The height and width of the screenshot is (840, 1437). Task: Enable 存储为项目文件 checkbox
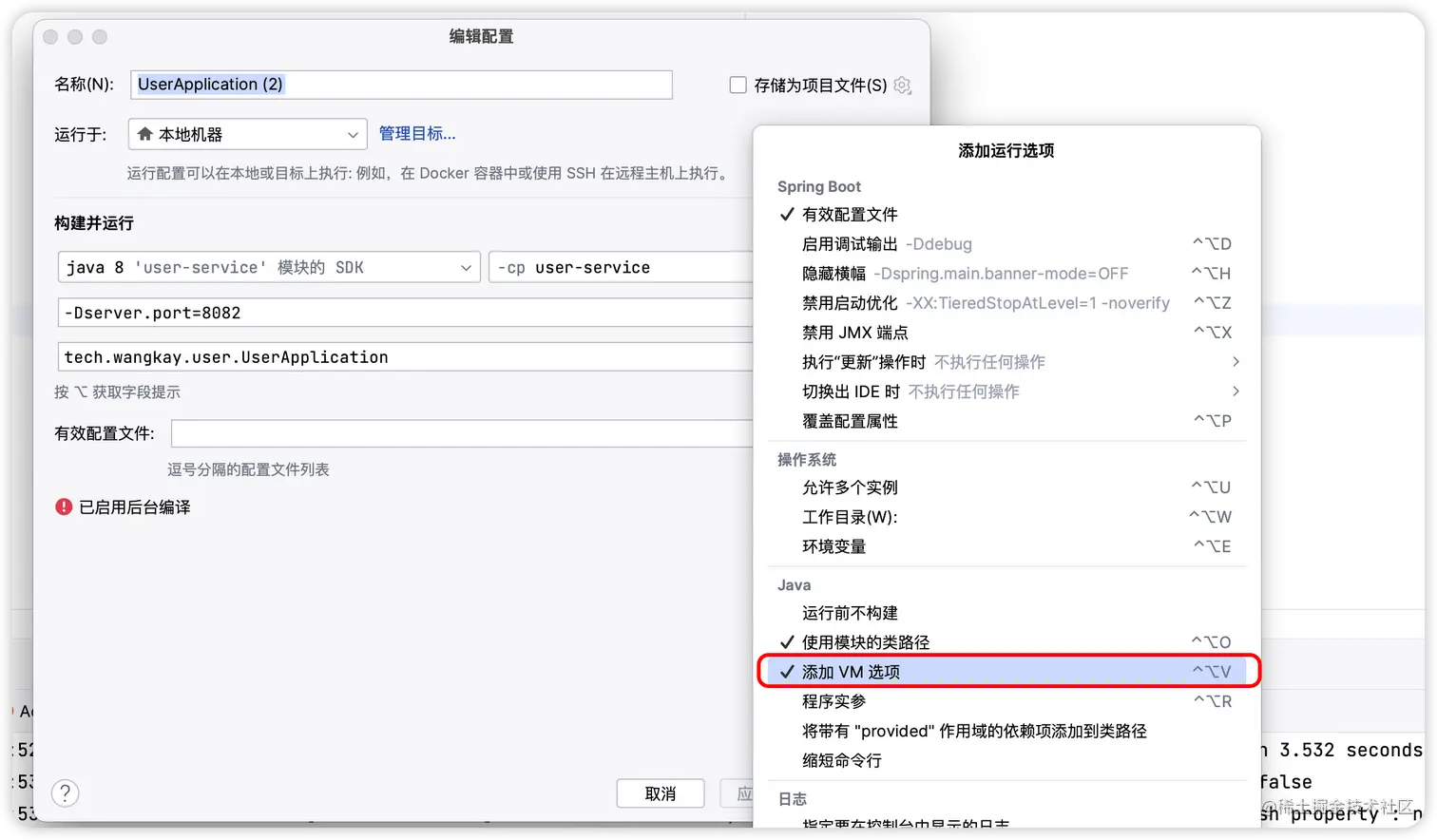[738, 86]
